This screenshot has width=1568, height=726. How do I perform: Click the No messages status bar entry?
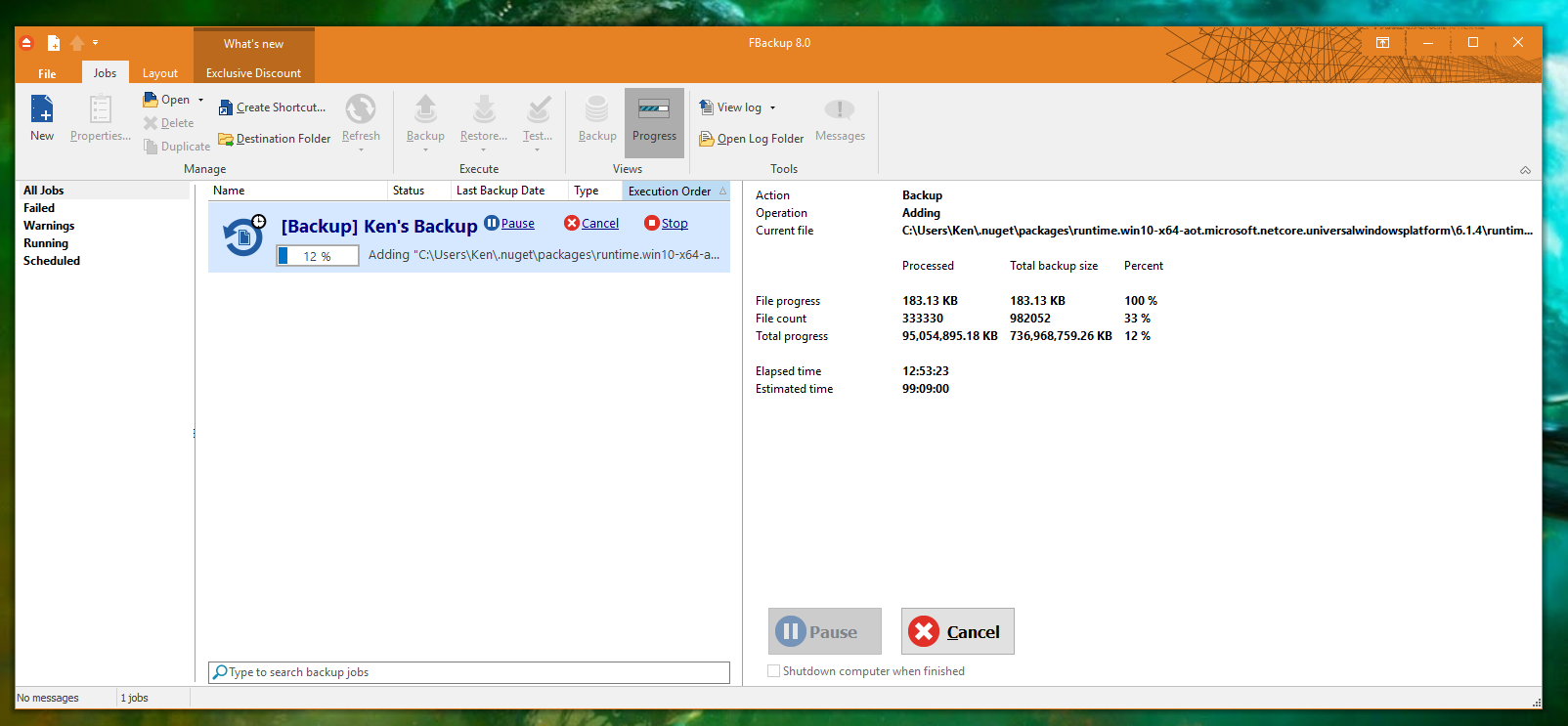point(48,698)
